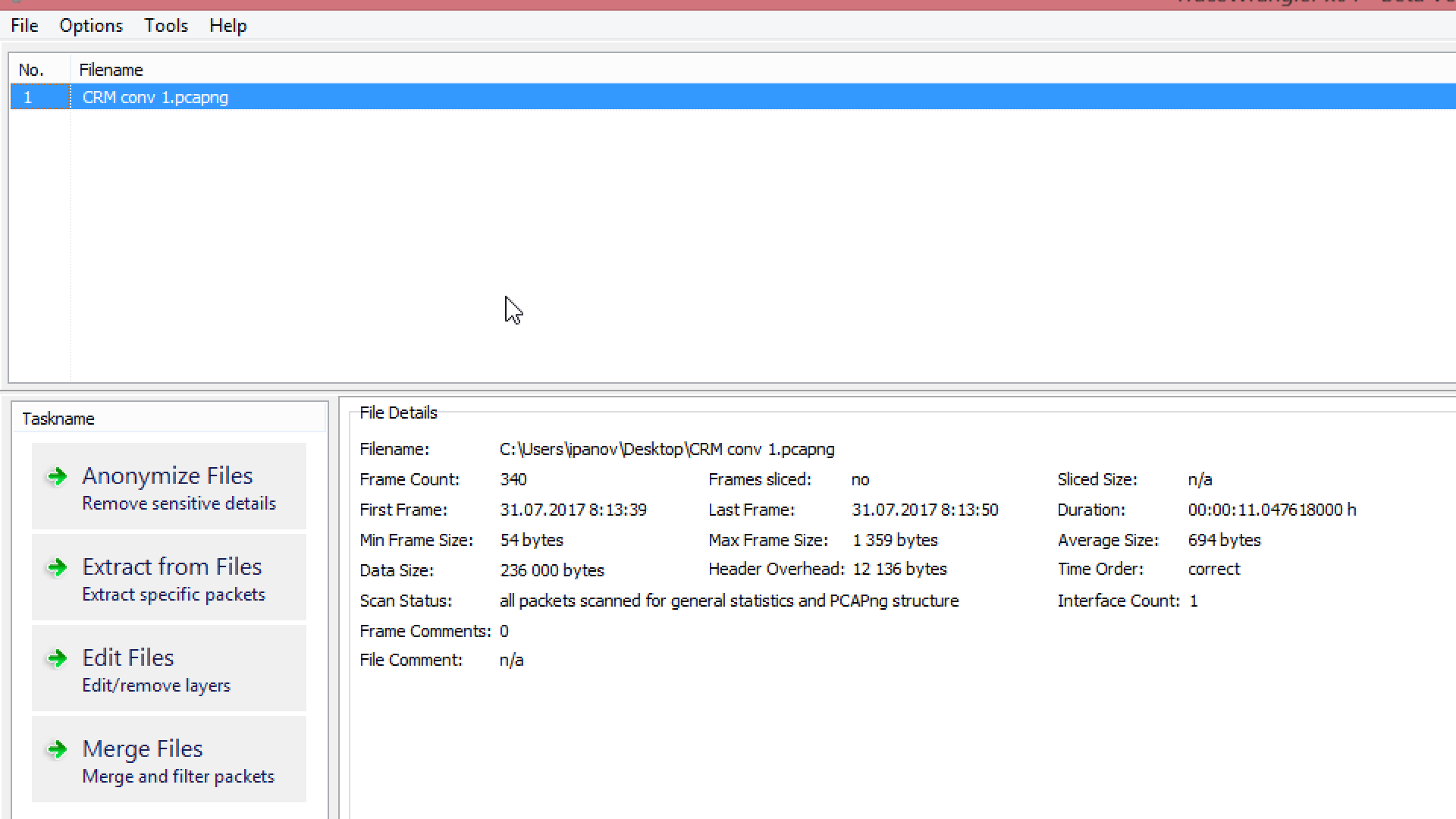Start the 'Merge and filter packets' task
This screenshot has height=819, width=1456.
click(x=178, y=777)
